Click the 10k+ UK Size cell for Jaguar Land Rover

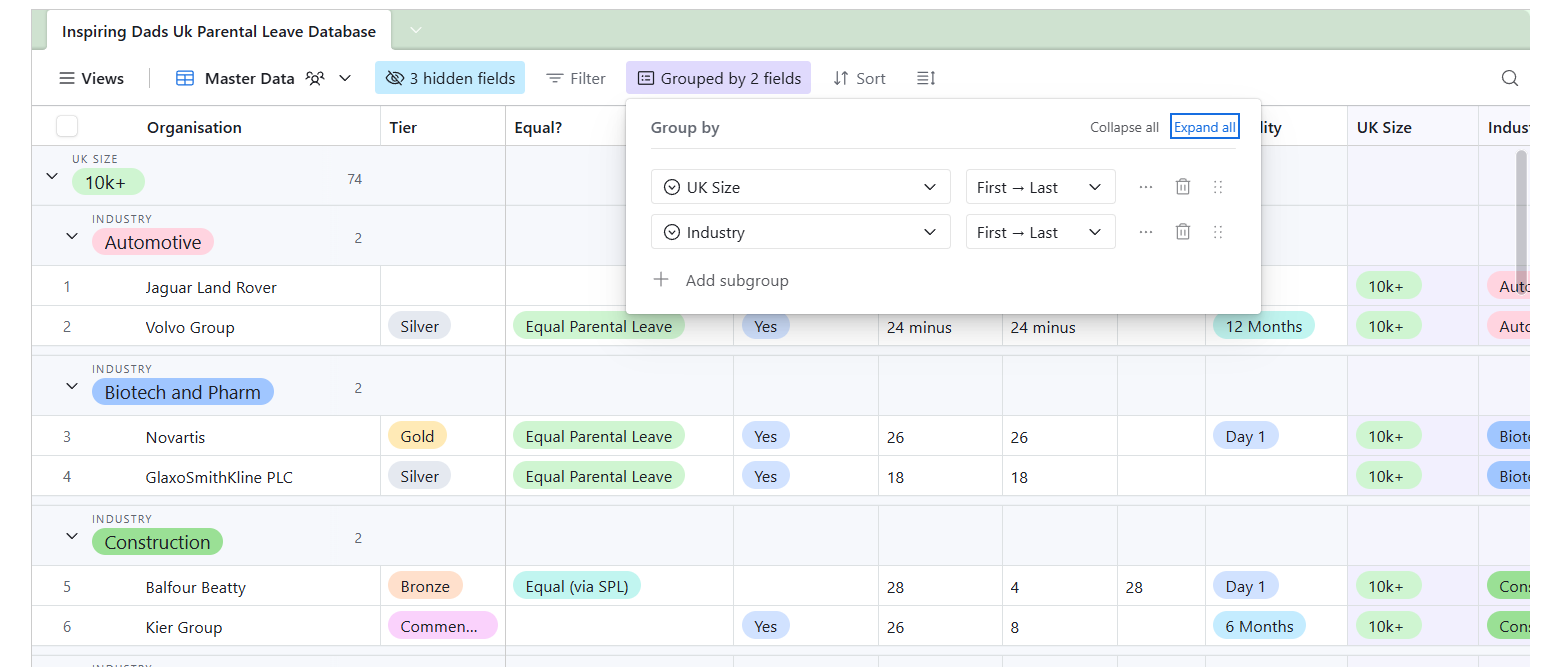(x=1387, y=286)
